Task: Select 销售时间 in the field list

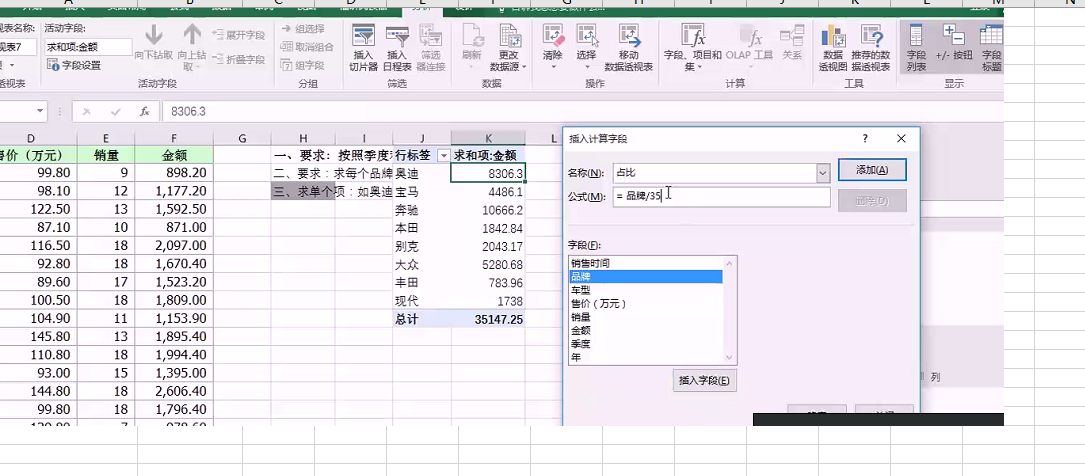Action: (646, 263)
